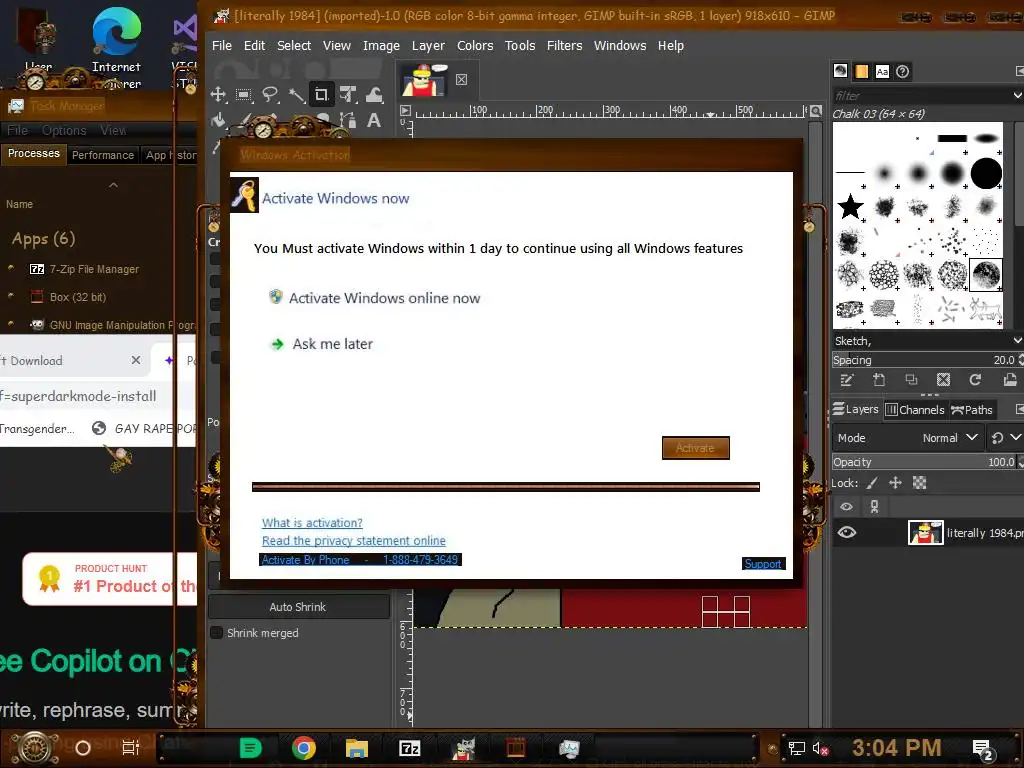This screenshot has height=768, width=1024.
Task: Open the Fonts dock tab icon
Action: pyautogui.click(x=882, y=71)
